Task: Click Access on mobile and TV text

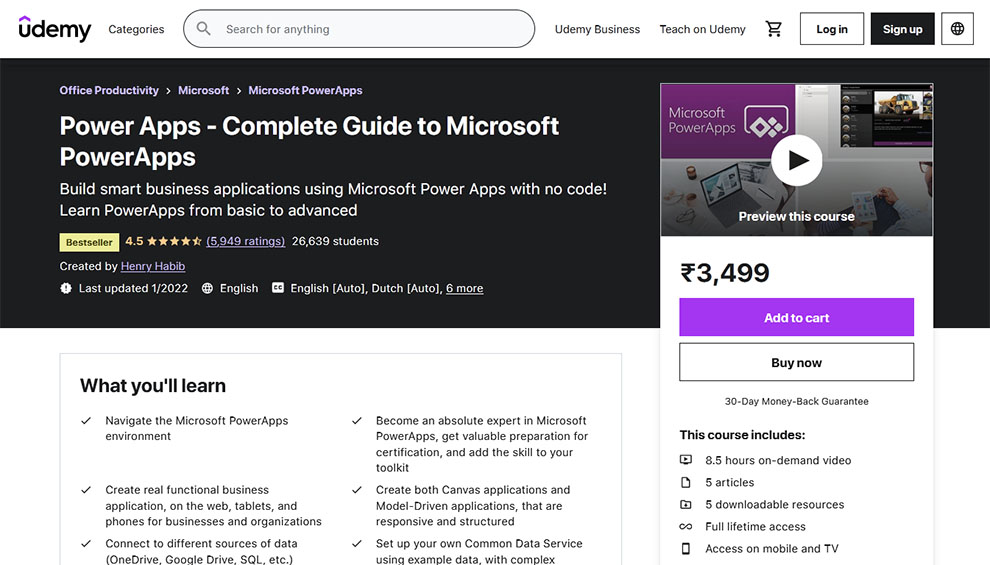Action: 772,549
